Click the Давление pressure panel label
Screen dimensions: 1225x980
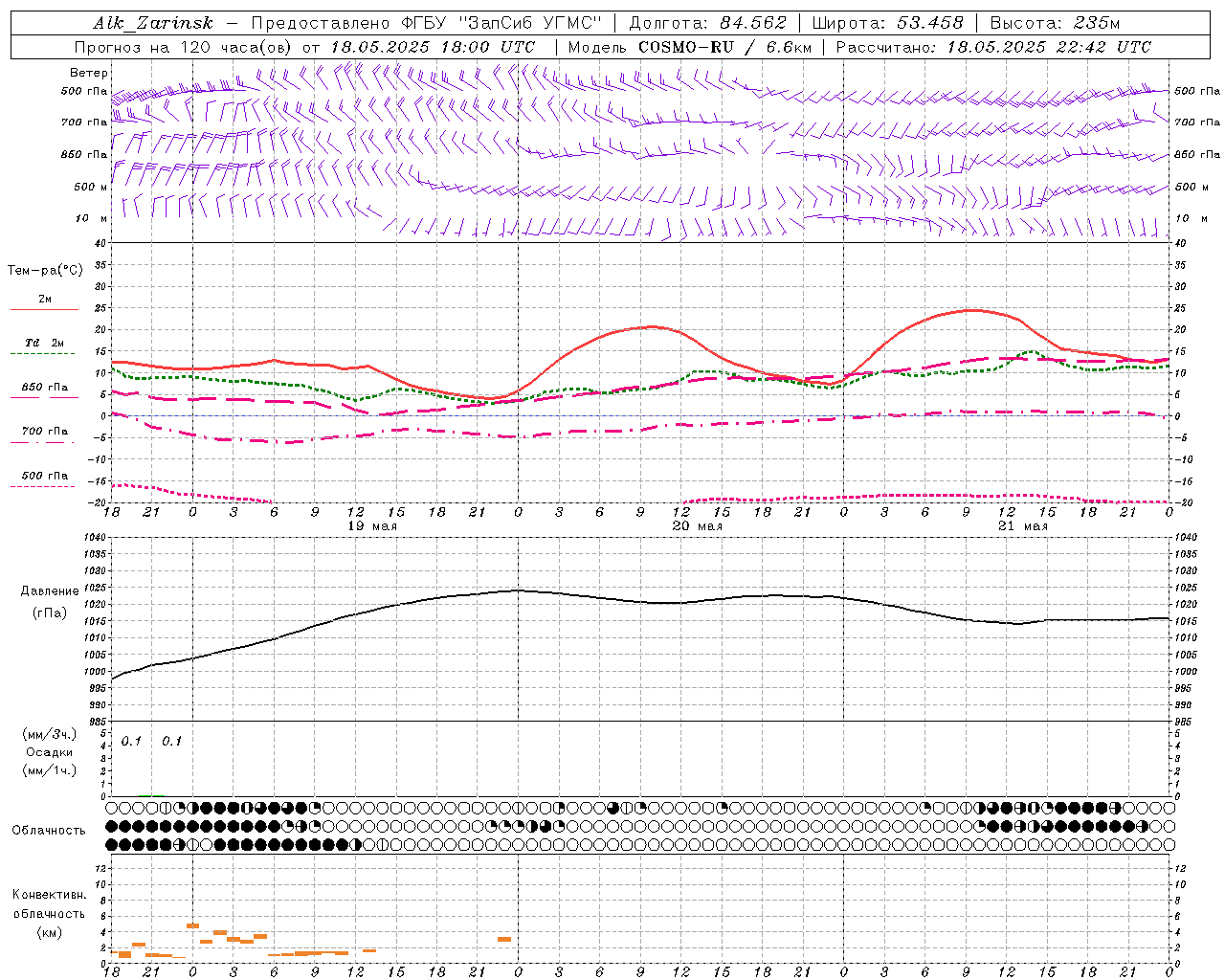(x=50, y=591)
